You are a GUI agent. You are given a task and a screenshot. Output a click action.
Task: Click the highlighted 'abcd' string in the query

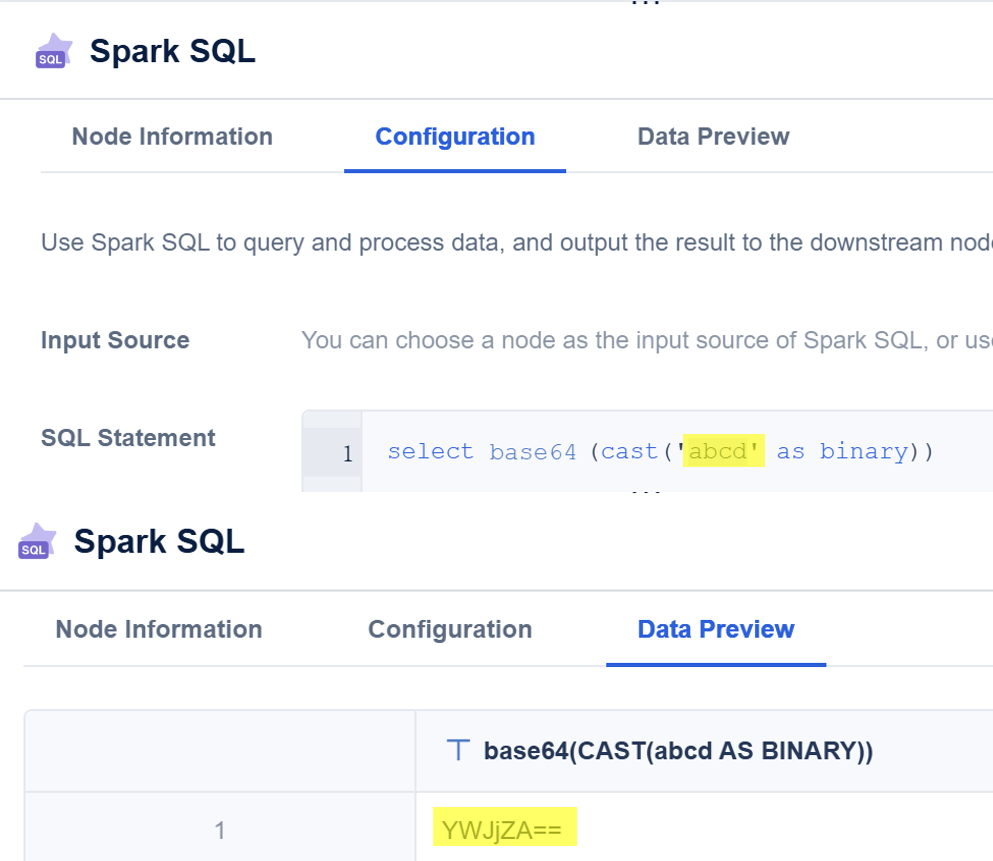click(723, 452)
